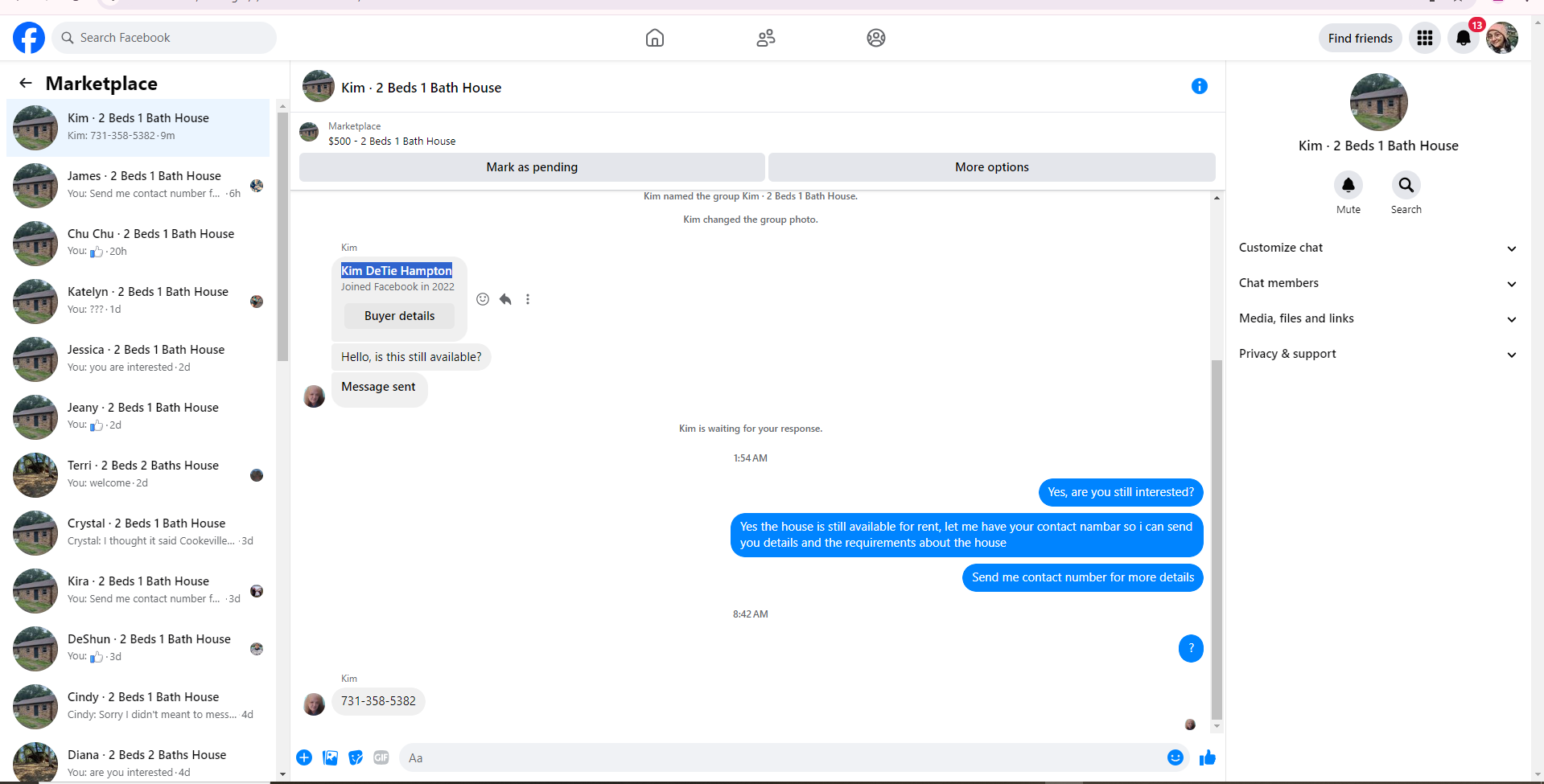Open the apps menu grid icon
Screen dimensions: 1544x784
[x=1425, y=38]
